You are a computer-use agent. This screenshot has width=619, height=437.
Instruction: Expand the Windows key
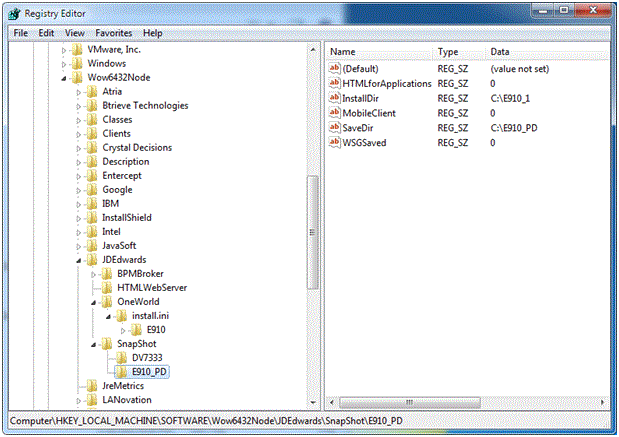pyautogui.click(x=64, y=64)
